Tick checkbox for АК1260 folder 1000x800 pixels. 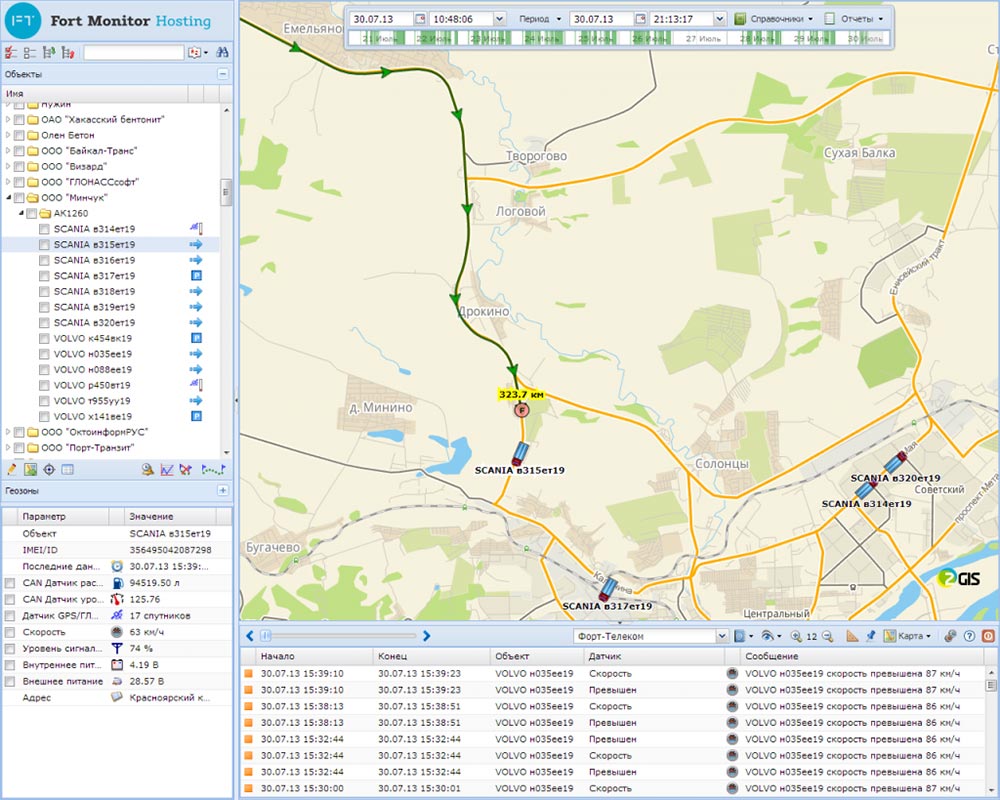coord(31,214)
